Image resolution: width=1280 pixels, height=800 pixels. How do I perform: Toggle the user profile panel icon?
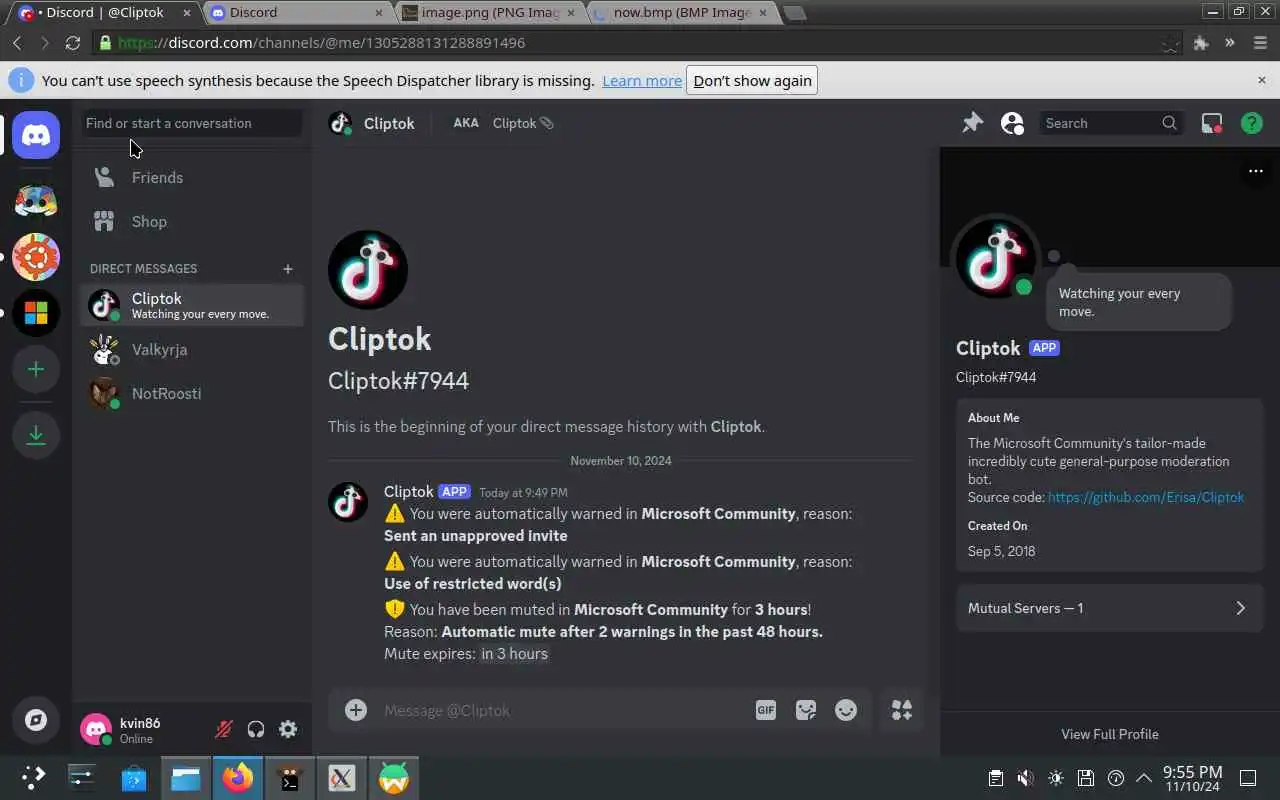1012,123
